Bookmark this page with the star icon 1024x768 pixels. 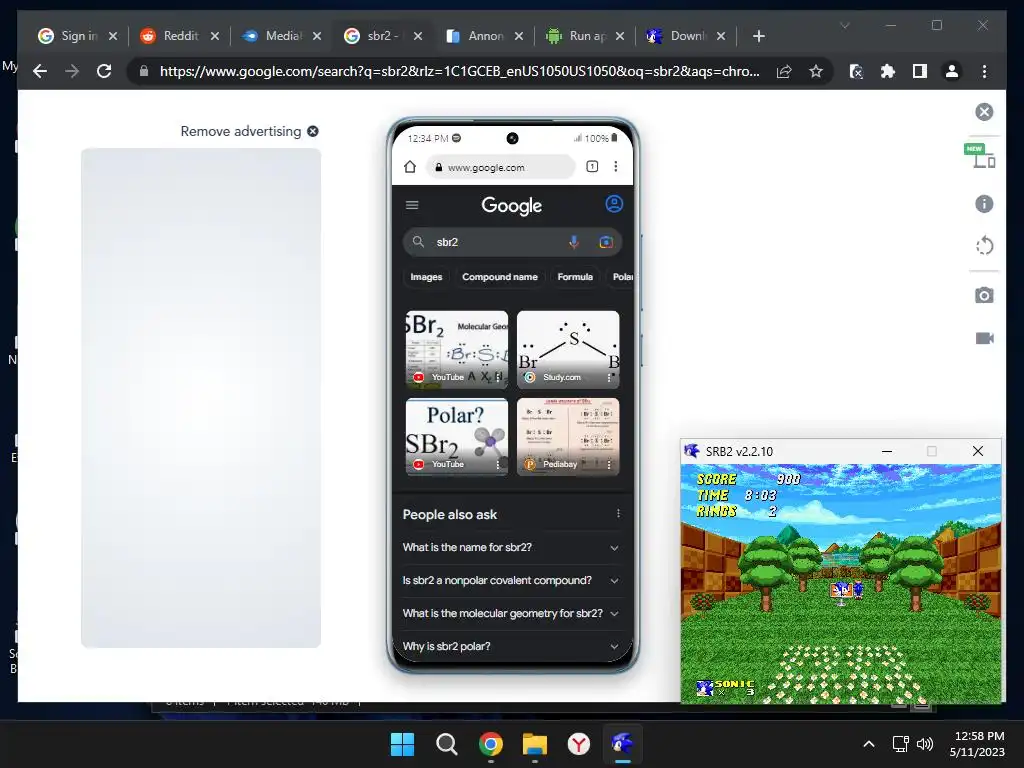click(x=816, y=71)
